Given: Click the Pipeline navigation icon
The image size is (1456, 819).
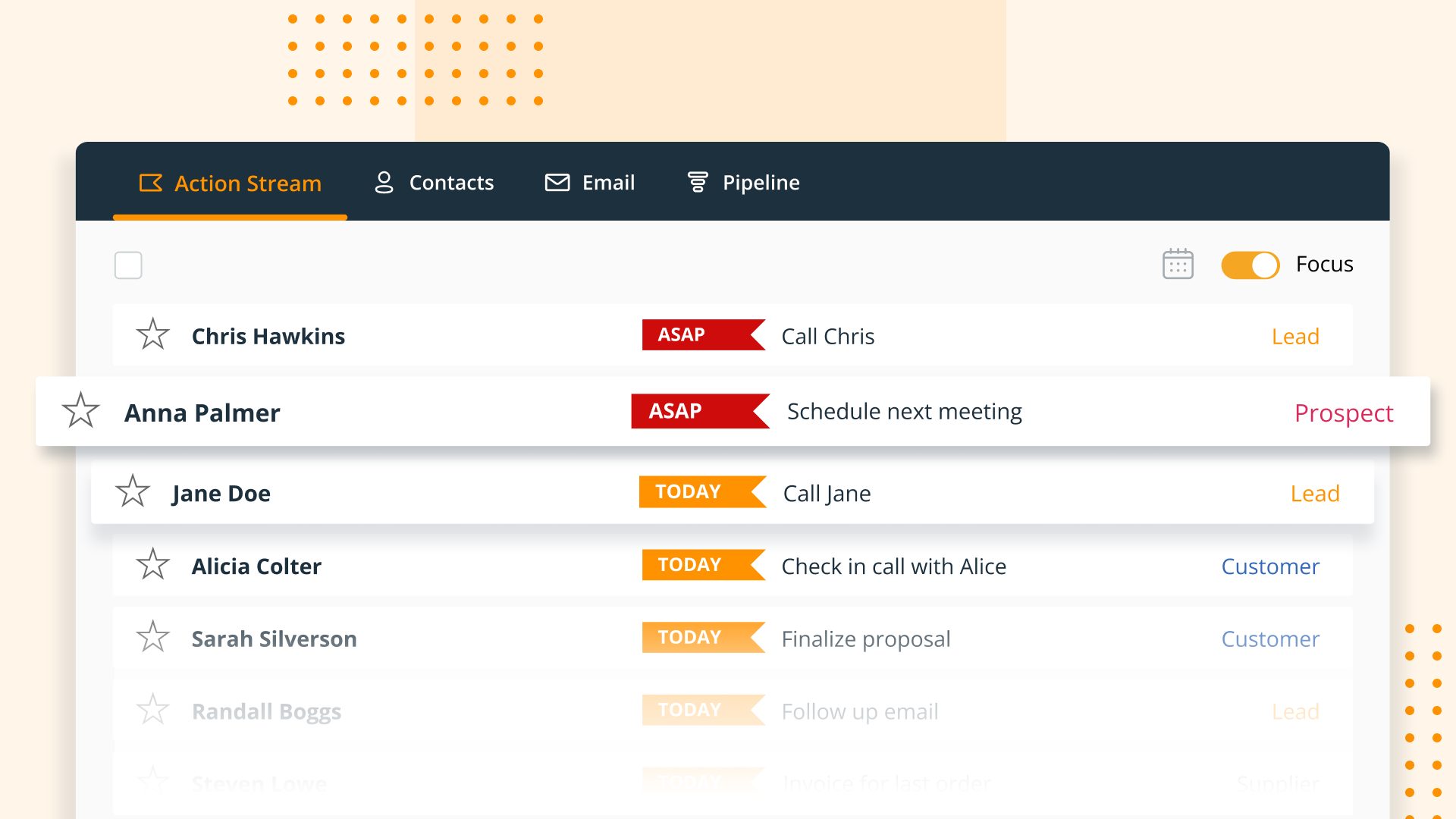Looking at the screenshot, I should pos(696,182).
